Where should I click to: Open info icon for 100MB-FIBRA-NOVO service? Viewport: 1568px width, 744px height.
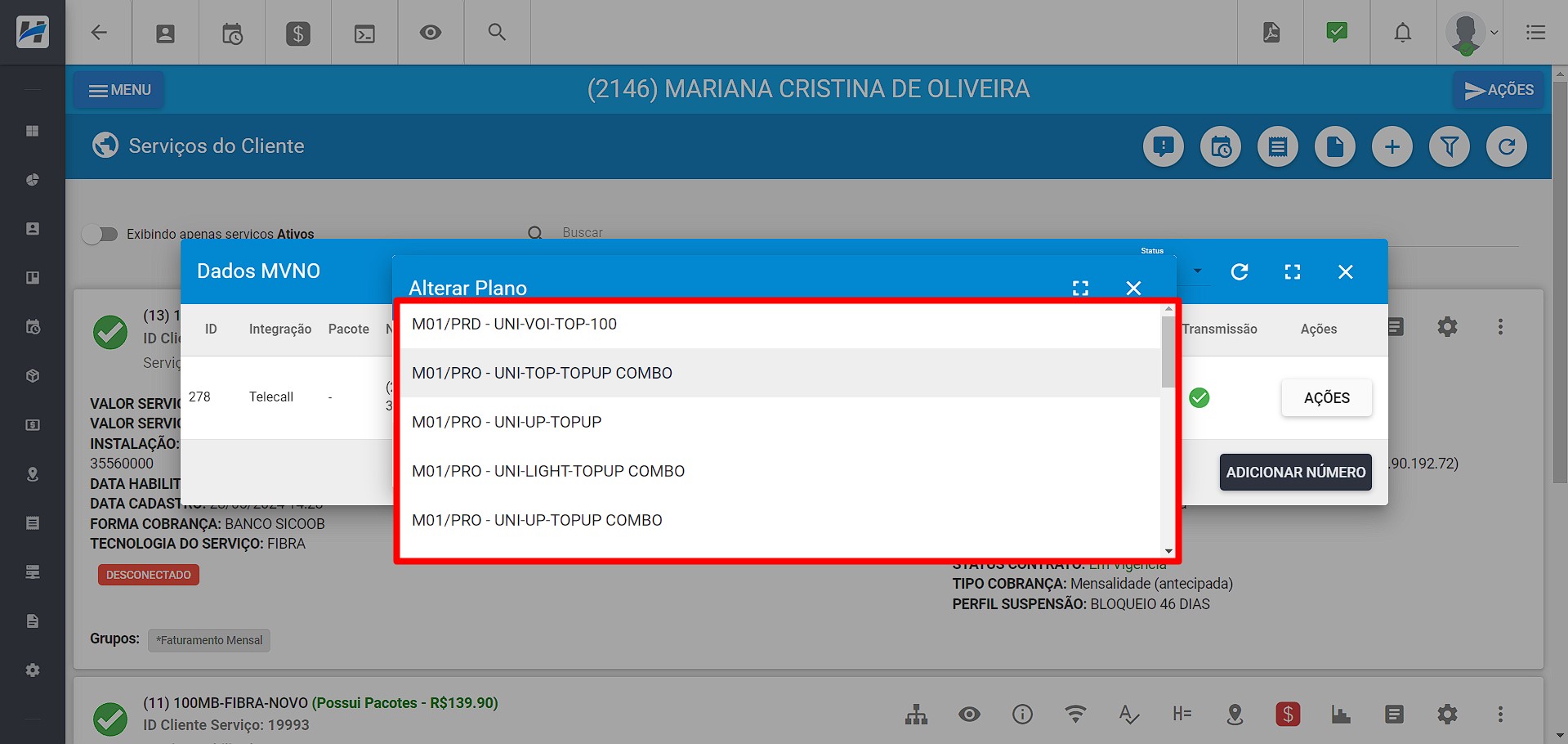point(1022,715)
